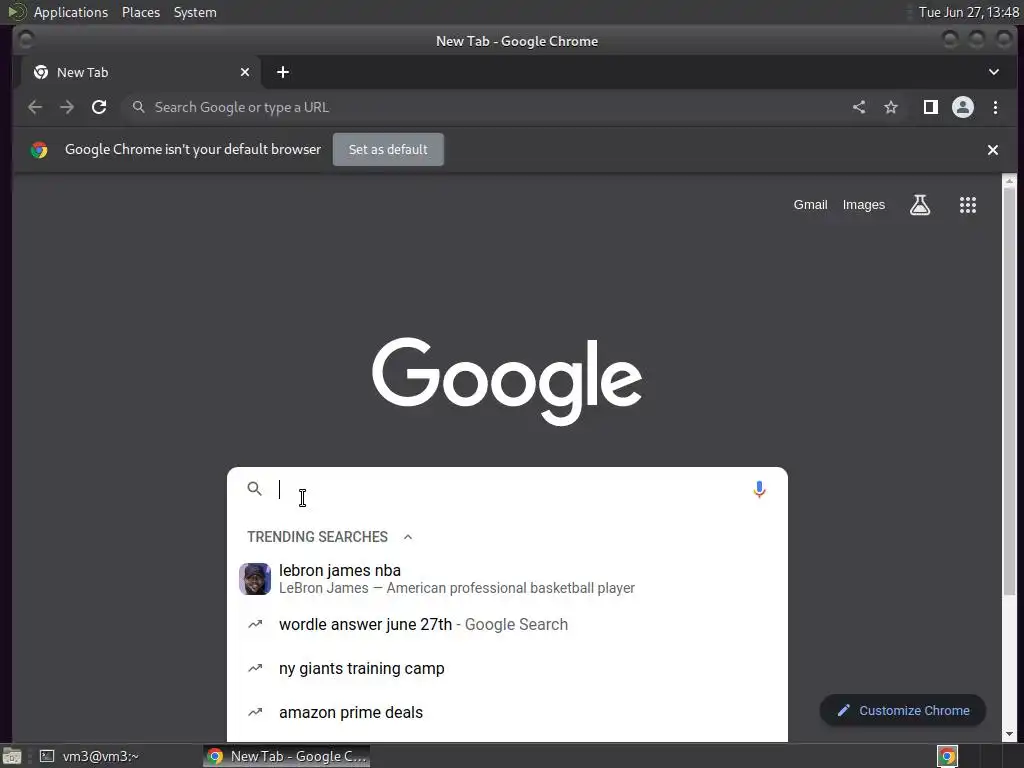Select the New Tab tab
1024x768 pixels.
[x=140, y=72]
